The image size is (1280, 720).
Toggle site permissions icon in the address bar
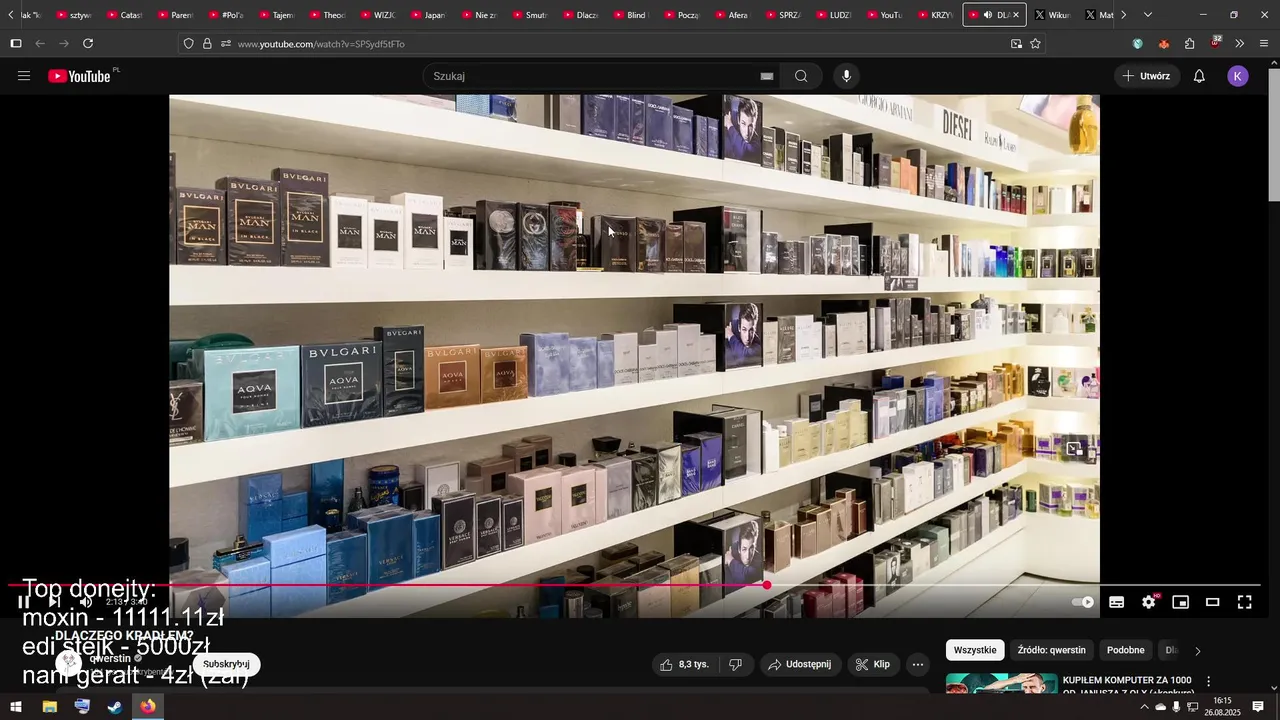click(226, 44)
